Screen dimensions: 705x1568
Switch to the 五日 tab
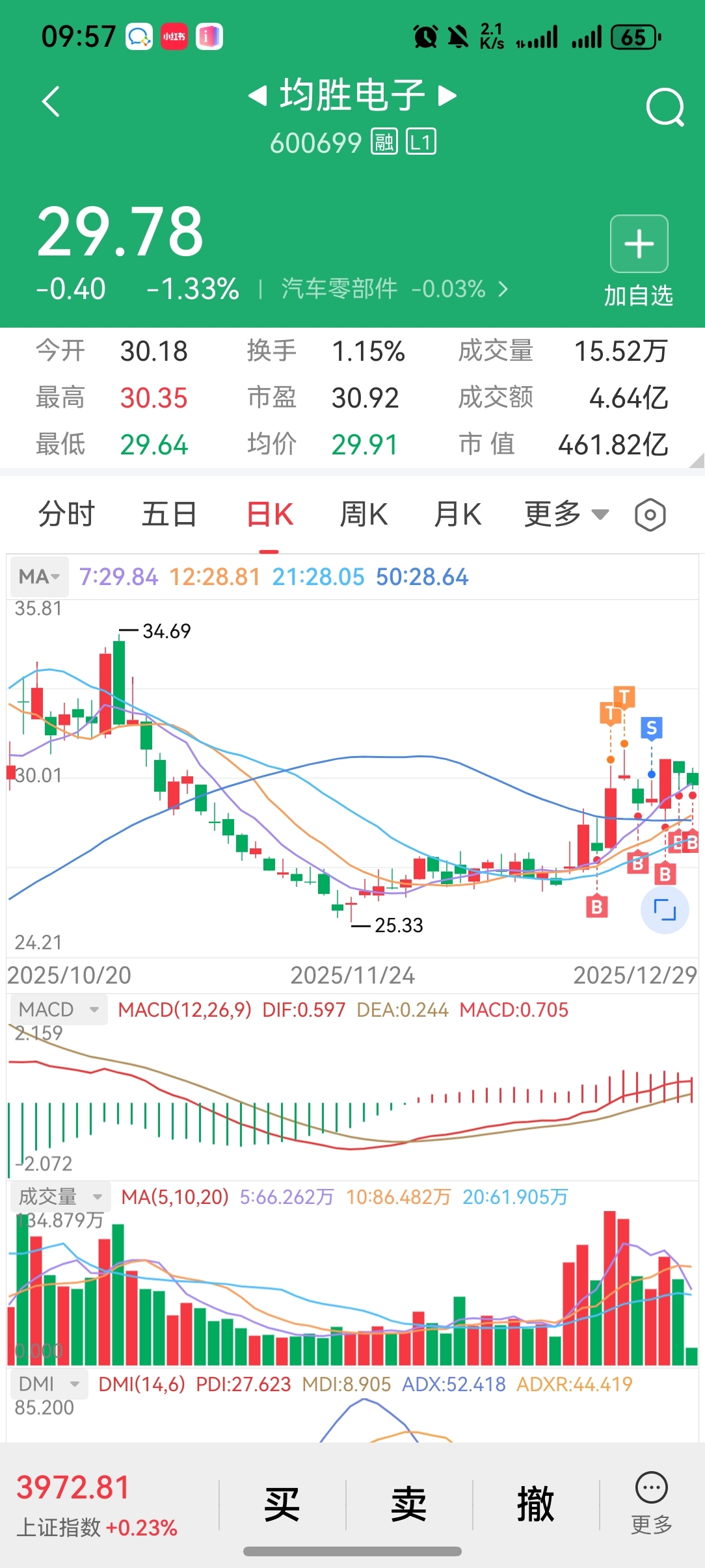click(x=169, y=514)
